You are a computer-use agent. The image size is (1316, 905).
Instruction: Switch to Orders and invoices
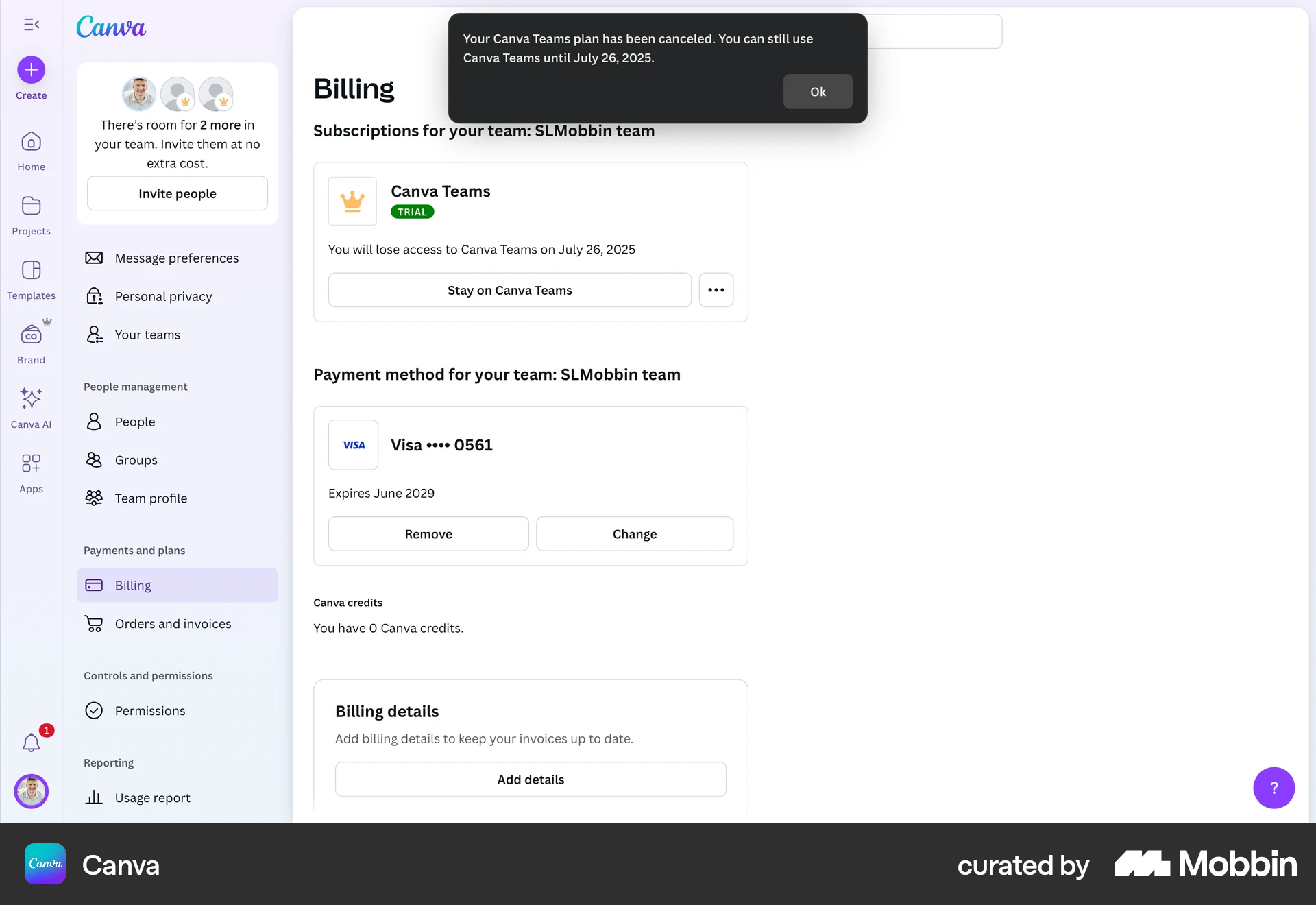click(173, 623)
